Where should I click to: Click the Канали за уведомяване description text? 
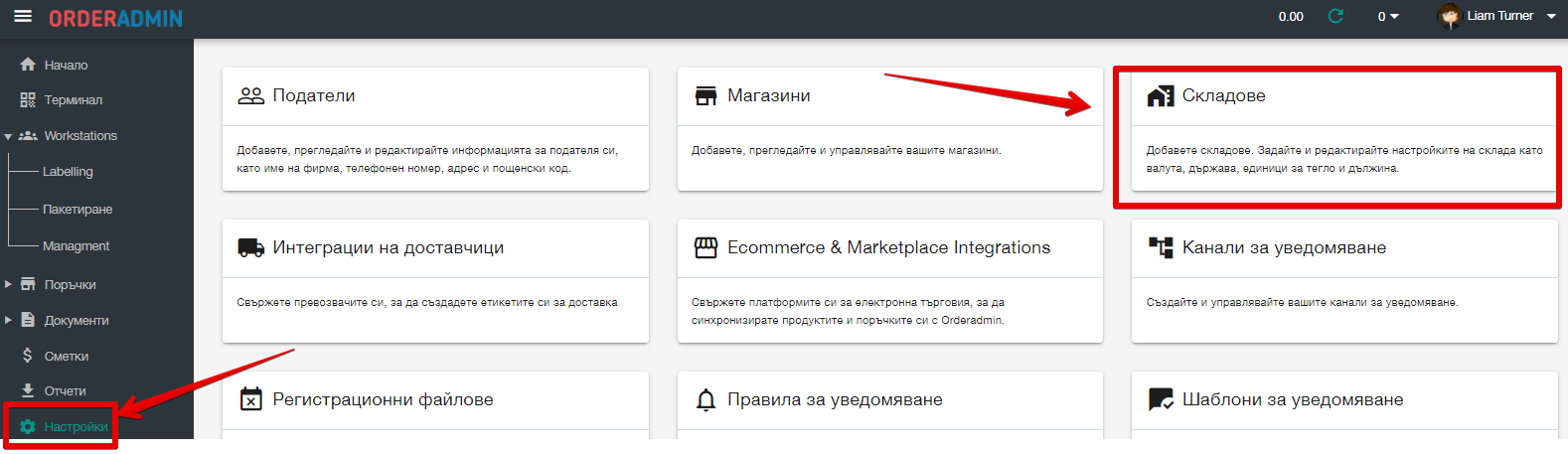(1303, 302)
